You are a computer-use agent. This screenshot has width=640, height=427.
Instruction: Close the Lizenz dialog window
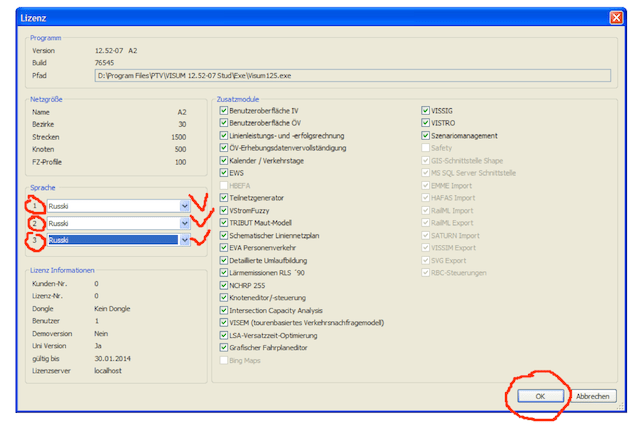coord(616,16)
